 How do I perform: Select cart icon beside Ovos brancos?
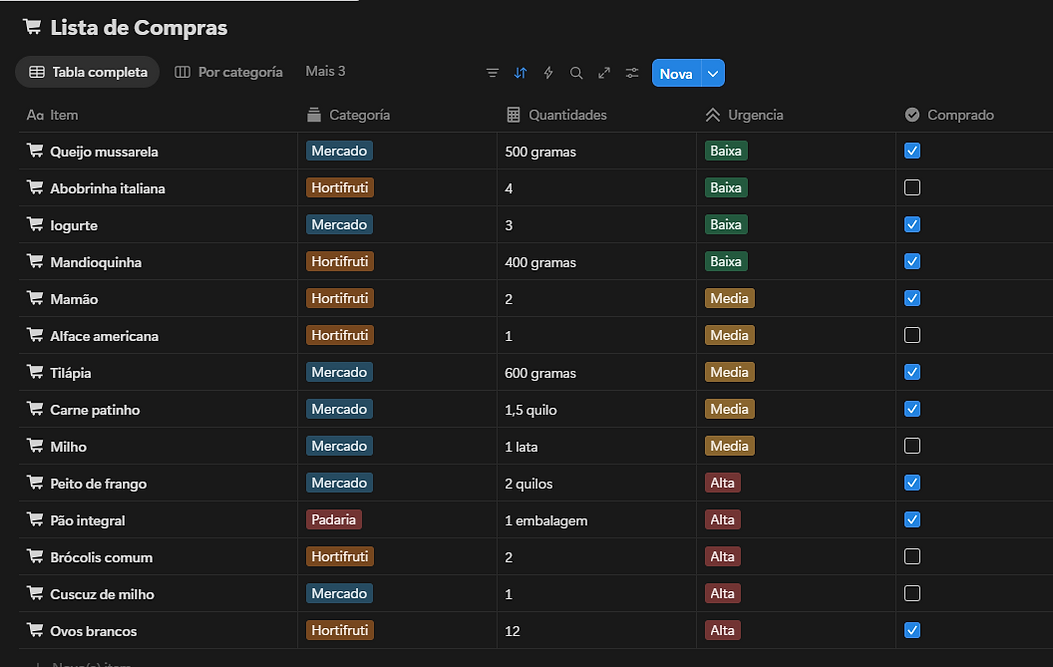click(35, 631)
